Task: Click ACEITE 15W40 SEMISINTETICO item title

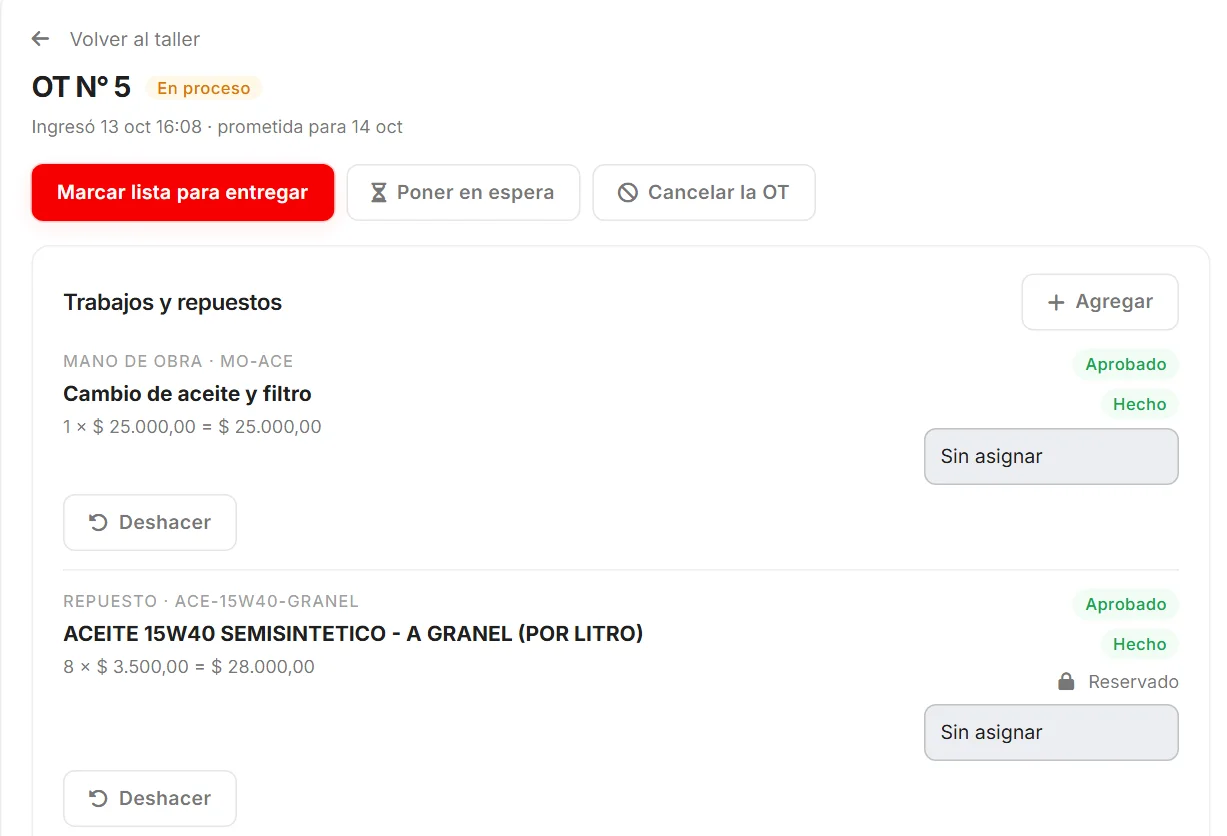Action: [x=353, y=634]
